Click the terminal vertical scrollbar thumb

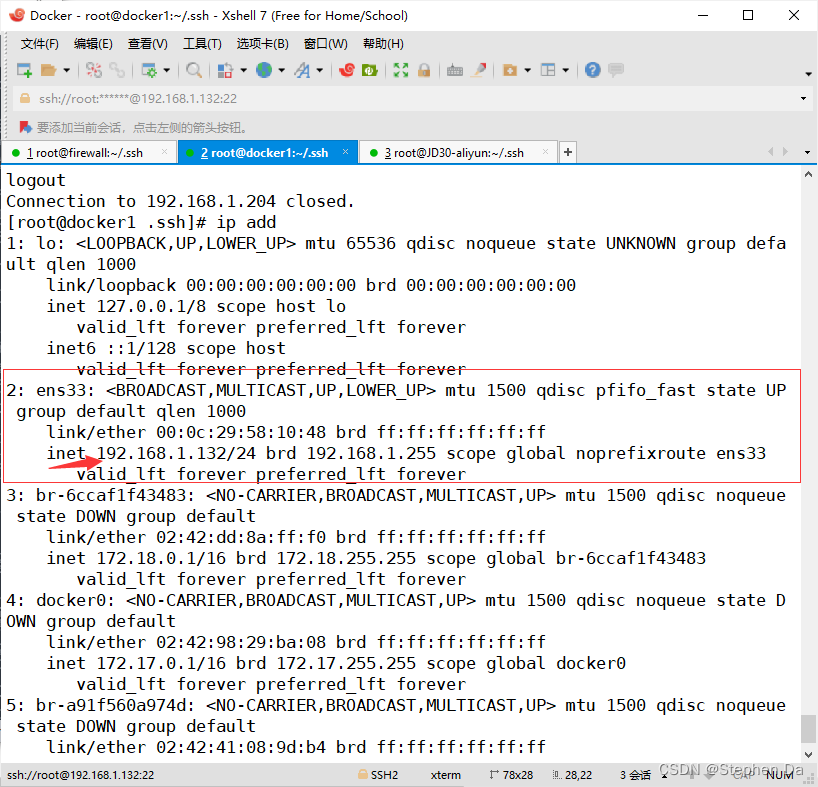pyautogui.click(x=808, y=728)
